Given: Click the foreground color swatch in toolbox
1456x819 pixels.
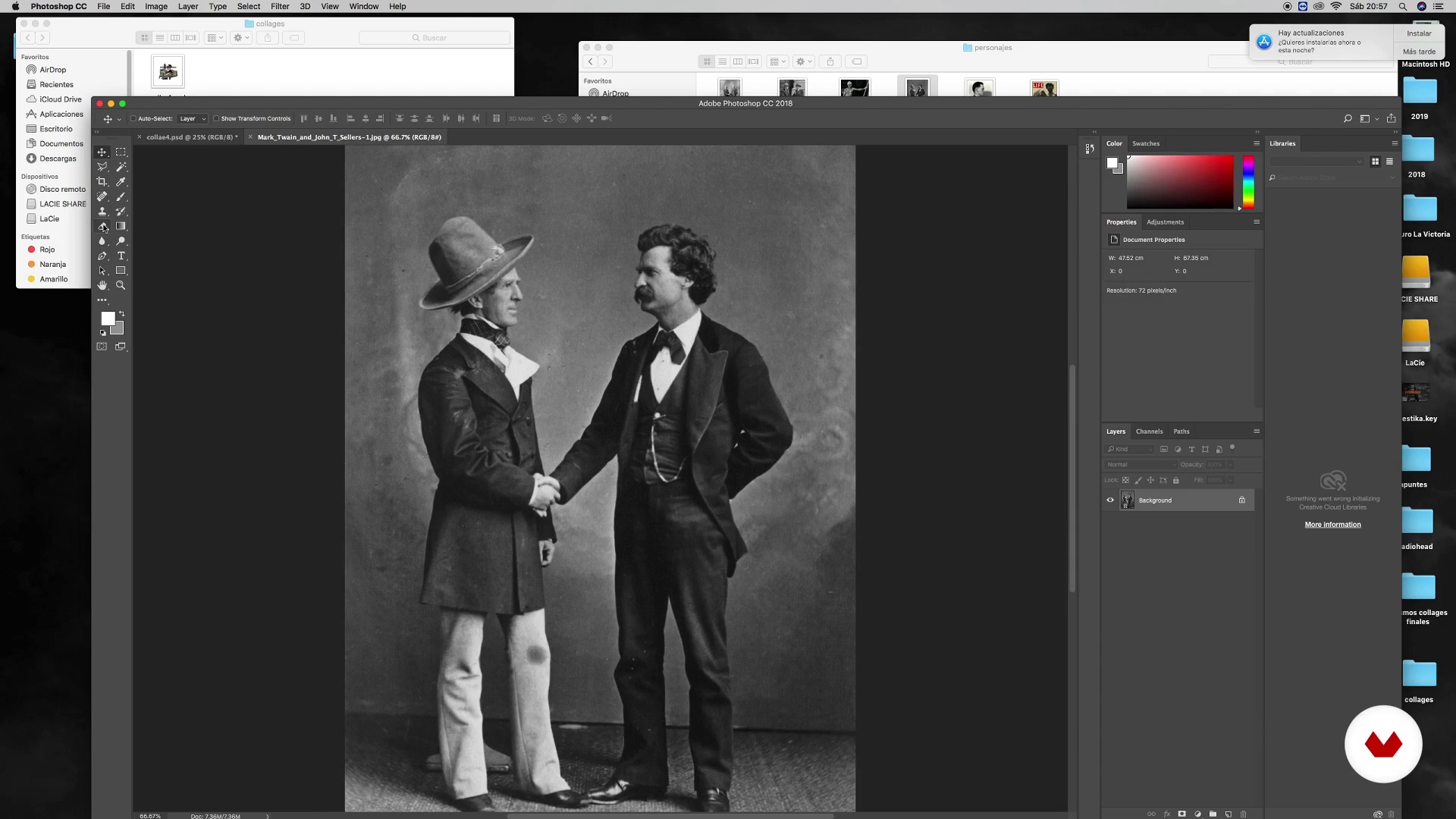Looking at the screenshot, I should point(108,318).
